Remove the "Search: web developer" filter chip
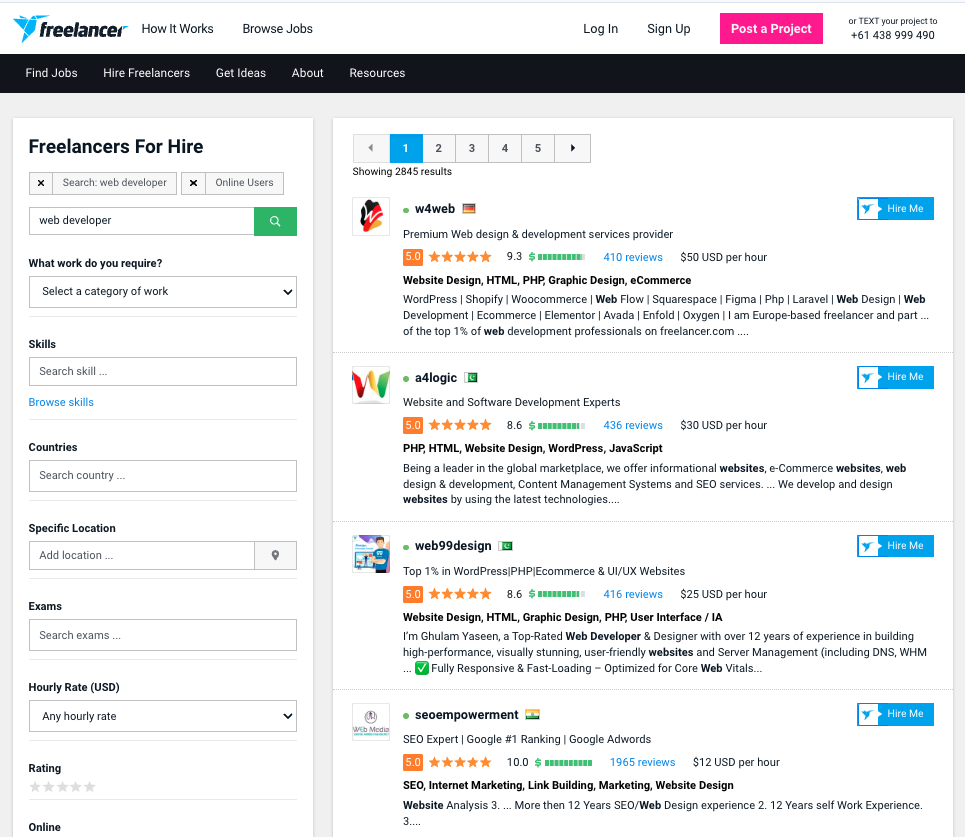965x837 pixels. [x=40, y=183]
